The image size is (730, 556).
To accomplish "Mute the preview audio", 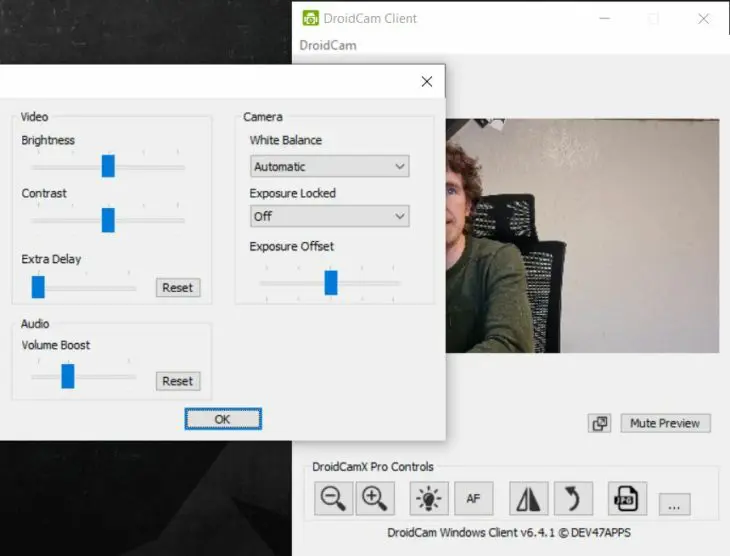I will 665,423.
